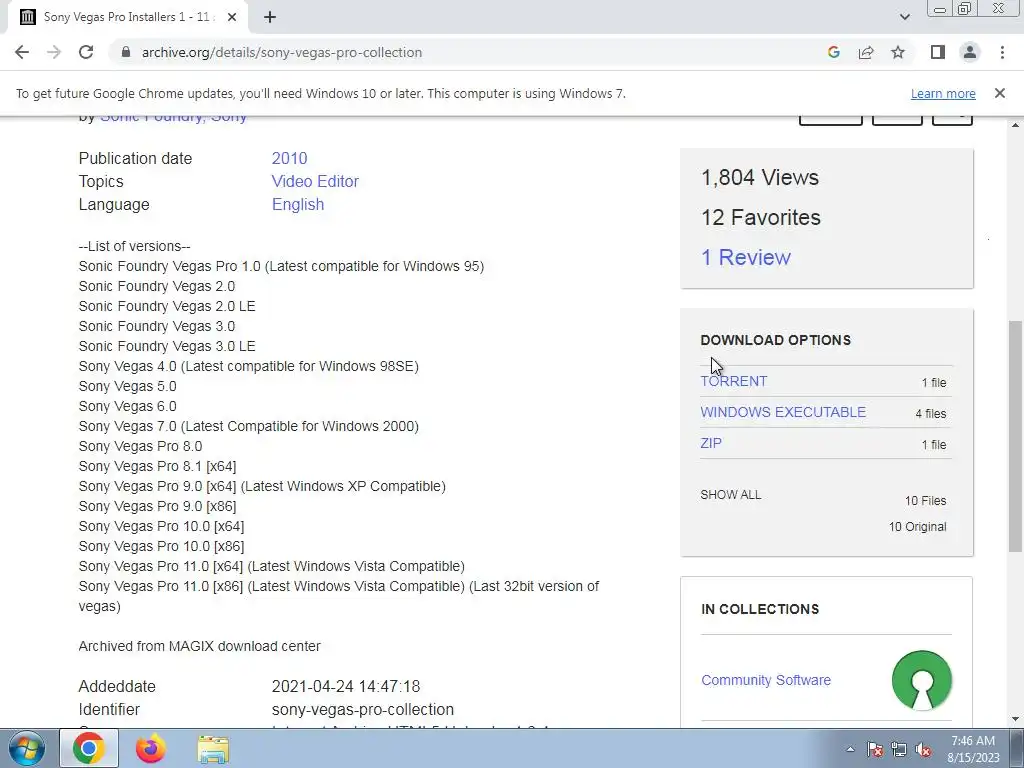Click Chrome icon in taskbar
Screen dimensions: 1024x768
coord(89,748)
